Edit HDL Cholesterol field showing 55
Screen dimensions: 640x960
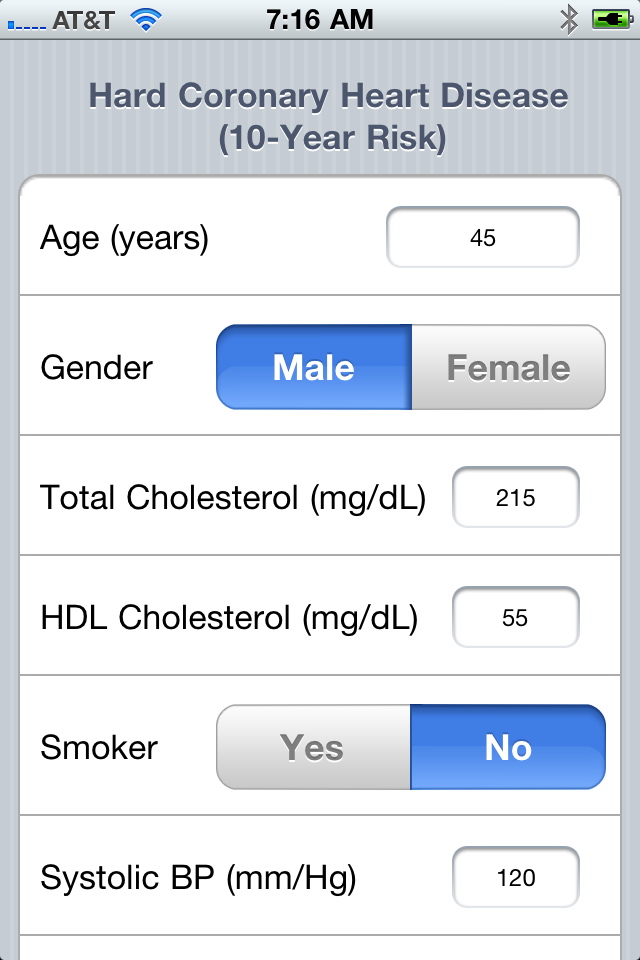(x=516, y=617)
